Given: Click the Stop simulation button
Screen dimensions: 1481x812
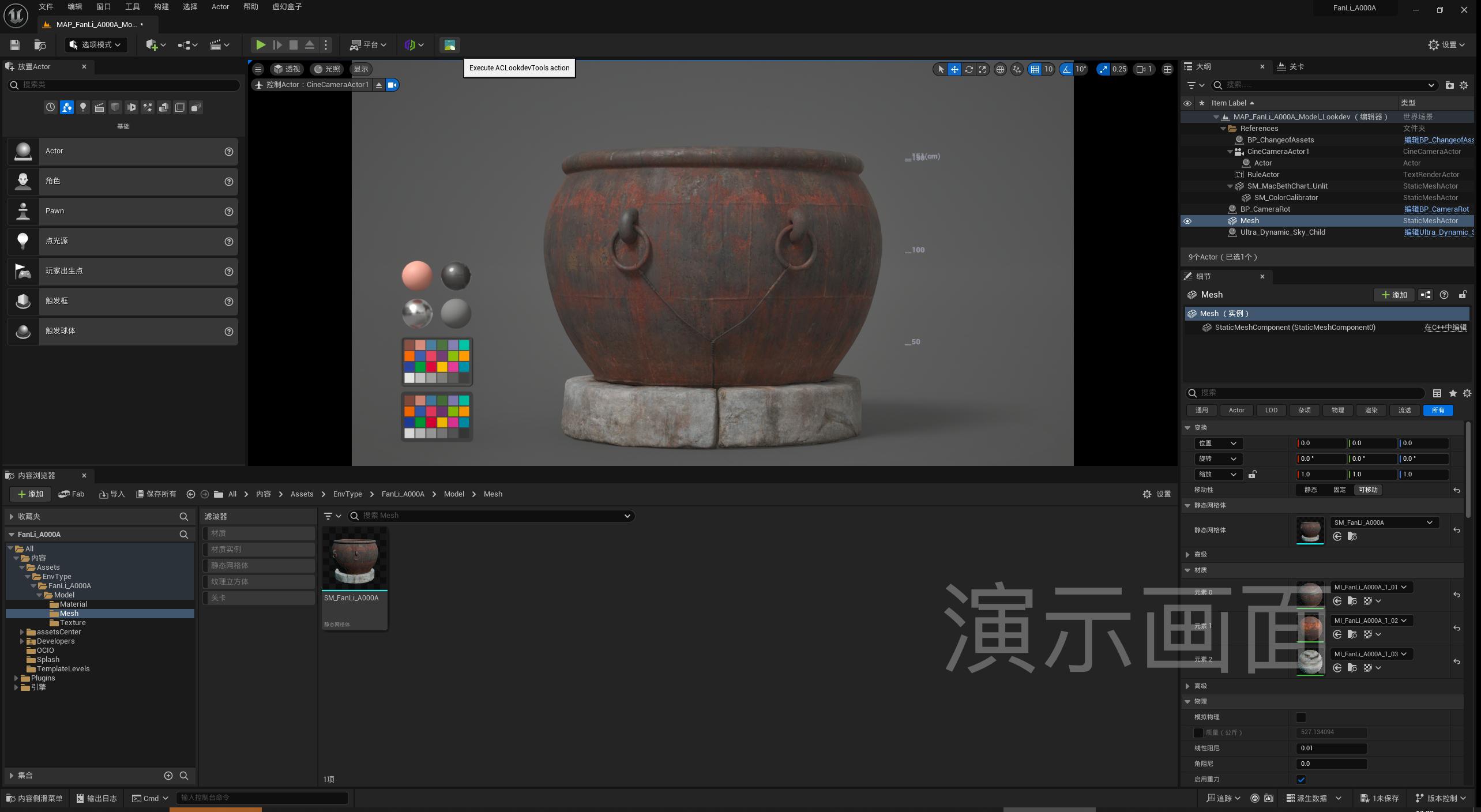Looking at the screenshot, I should tap(293, 45).
